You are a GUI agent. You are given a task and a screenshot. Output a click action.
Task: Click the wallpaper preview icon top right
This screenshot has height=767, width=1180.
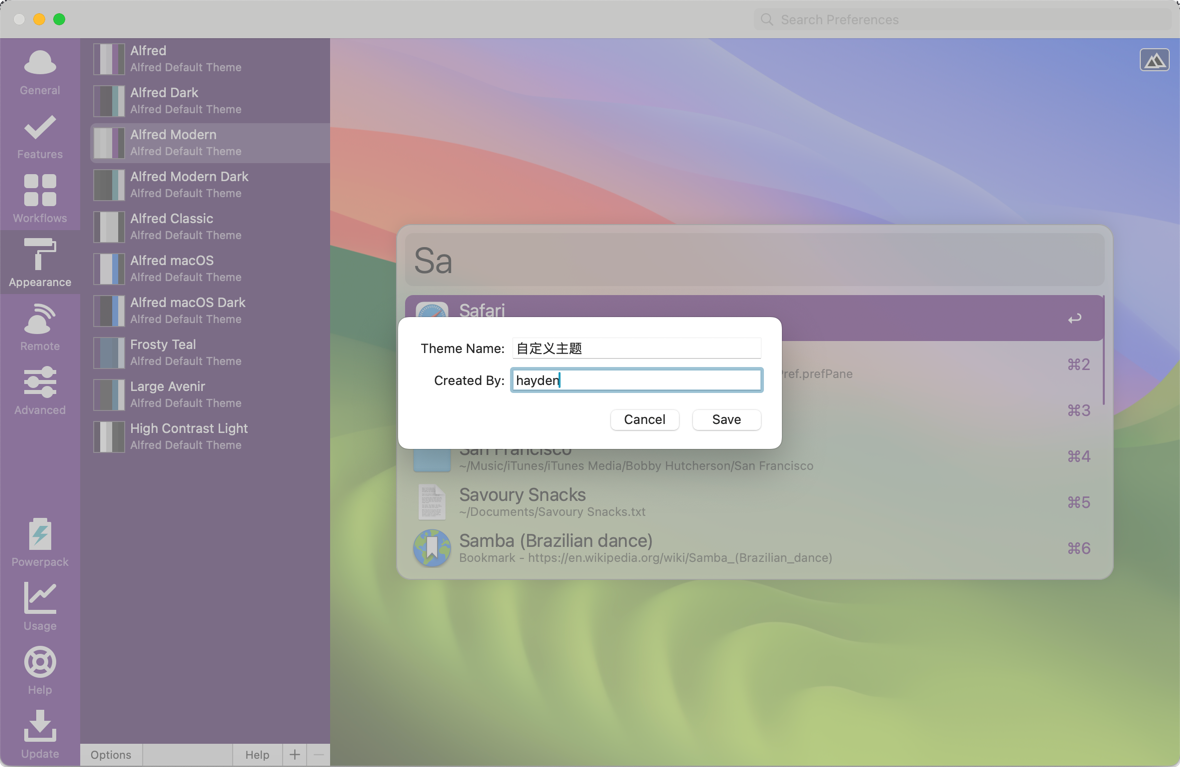point(1154,61)
